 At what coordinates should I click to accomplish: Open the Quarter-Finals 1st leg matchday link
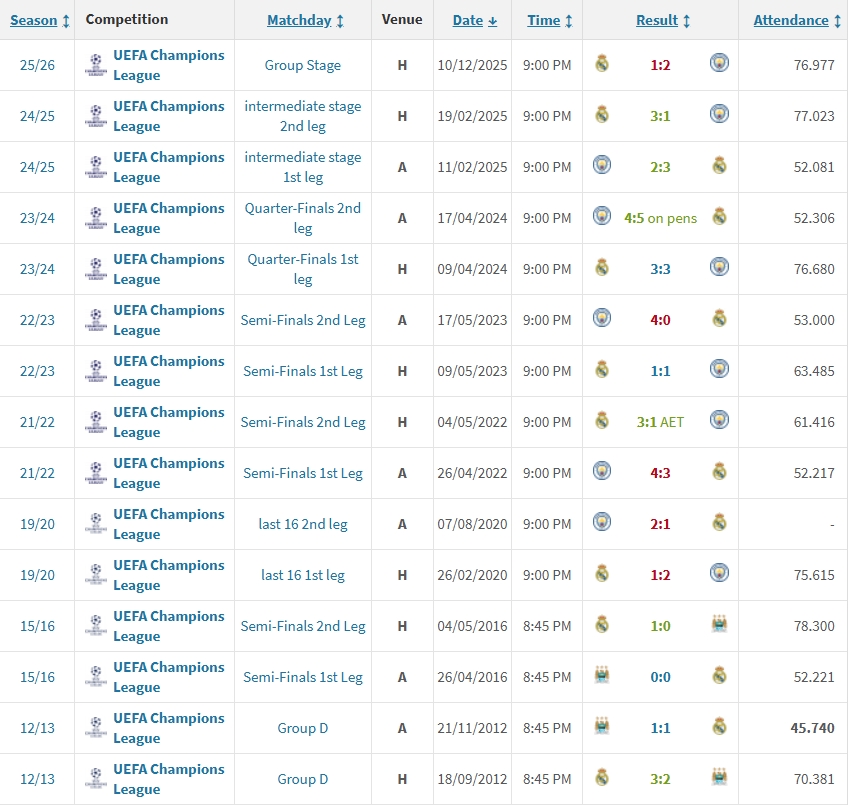pyautogui.click(x=303, y=269)
